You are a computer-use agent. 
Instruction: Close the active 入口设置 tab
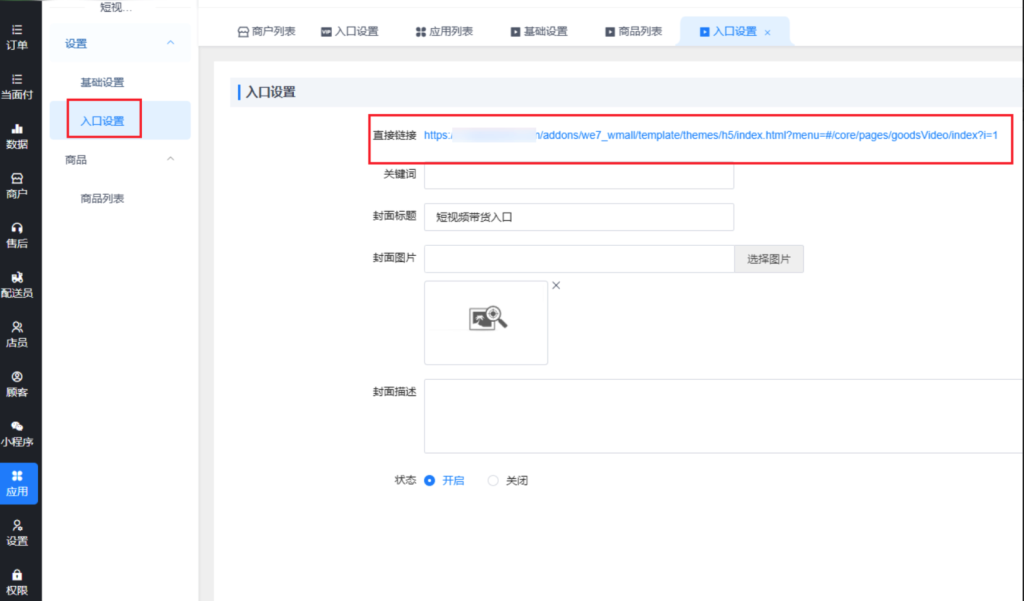(767, 33)
